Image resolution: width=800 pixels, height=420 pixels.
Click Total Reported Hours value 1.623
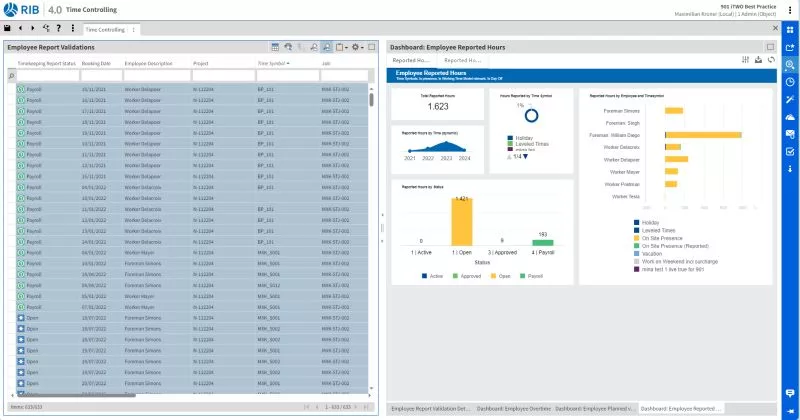pos(438,107)
